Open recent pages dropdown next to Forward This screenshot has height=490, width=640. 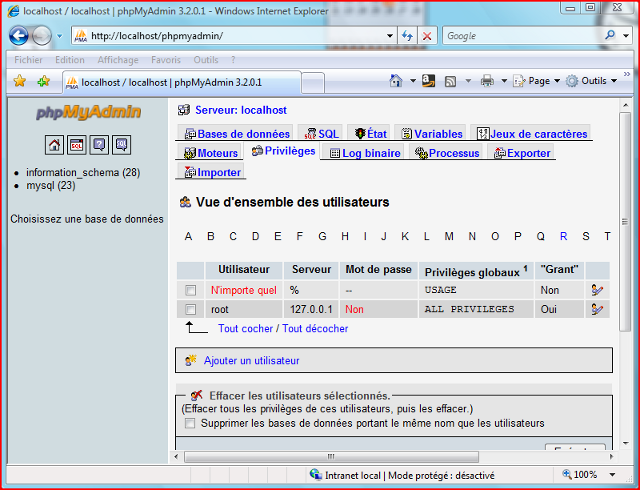click(60, 36)
